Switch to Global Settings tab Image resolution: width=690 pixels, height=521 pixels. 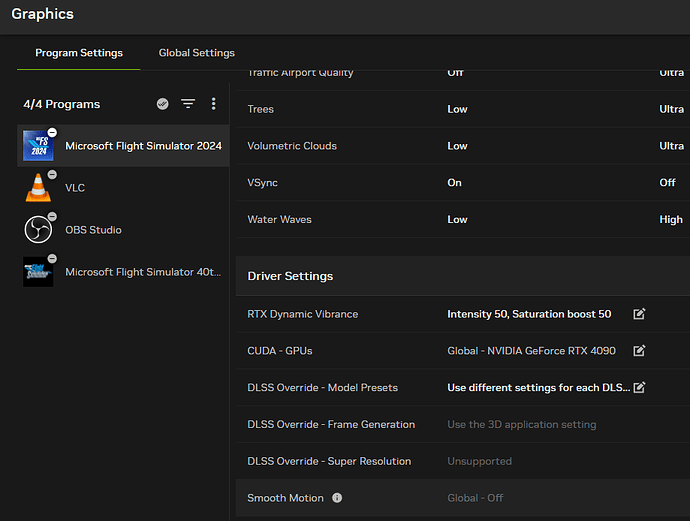click(x=197, y=53)
